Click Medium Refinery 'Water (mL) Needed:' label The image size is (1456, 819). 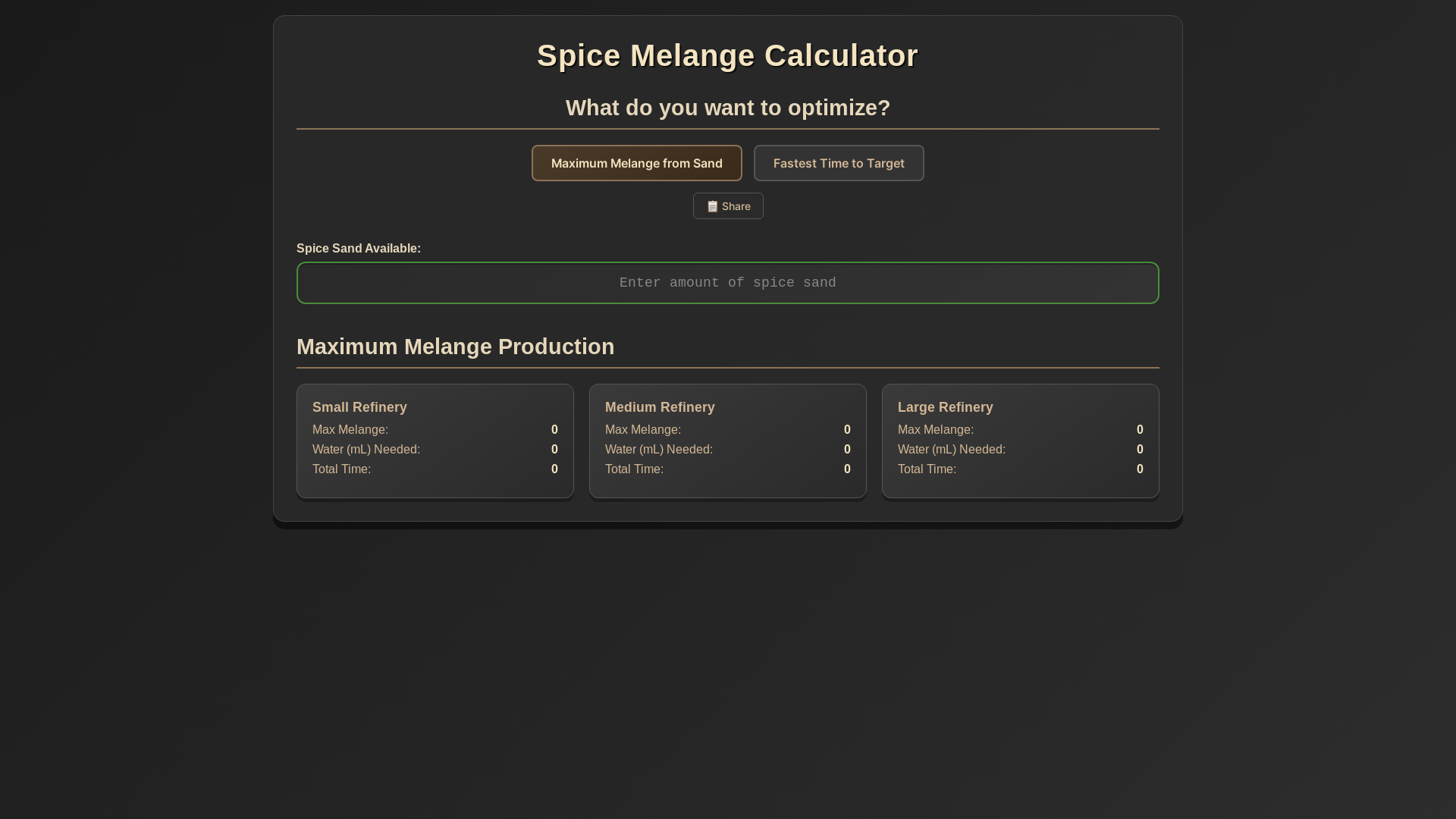pyautogui.click(x=659, y=450)
